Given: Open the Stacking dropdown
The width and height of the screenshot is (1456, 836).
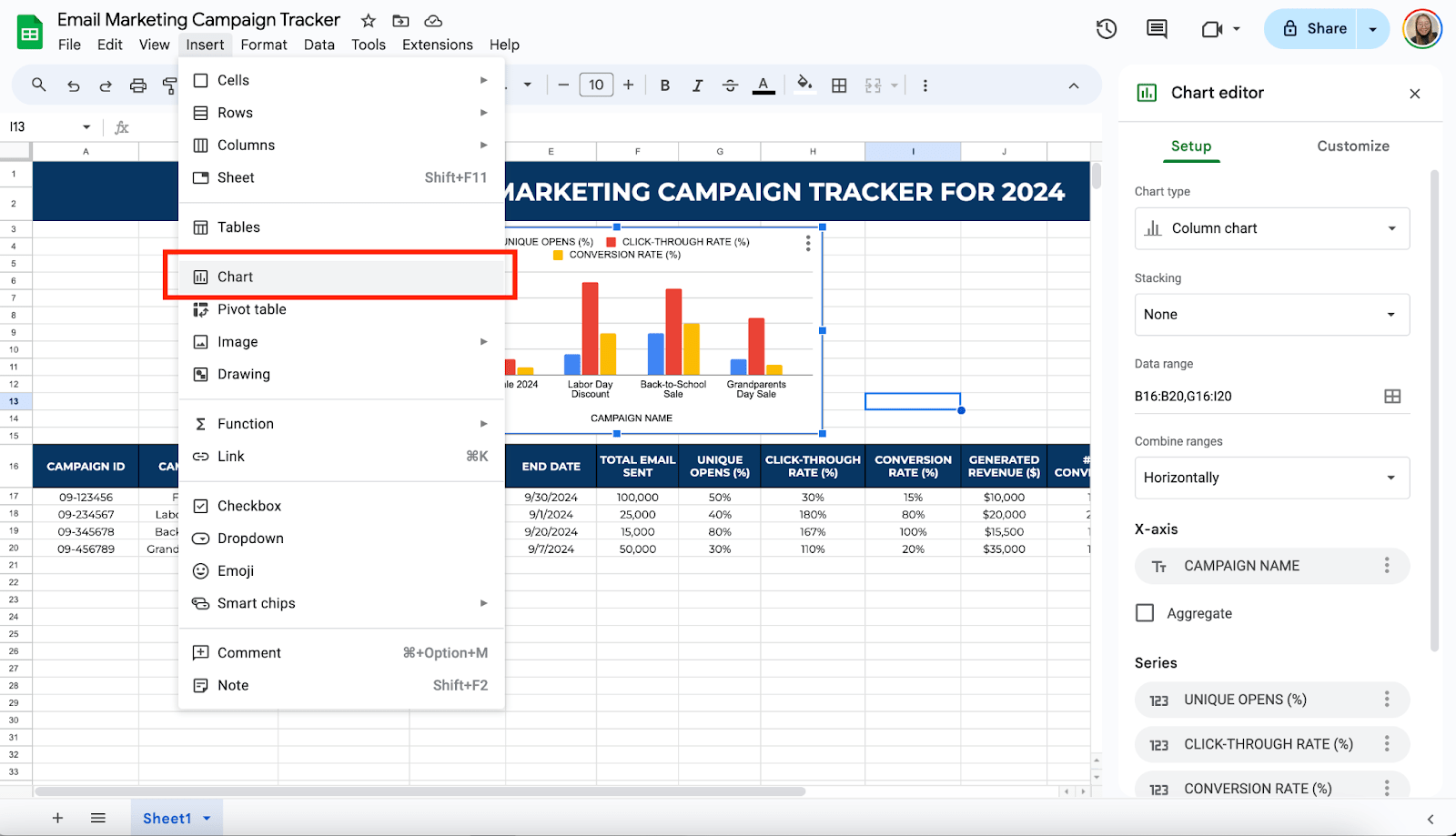Looking at the screenshot, I should 1272,315.
